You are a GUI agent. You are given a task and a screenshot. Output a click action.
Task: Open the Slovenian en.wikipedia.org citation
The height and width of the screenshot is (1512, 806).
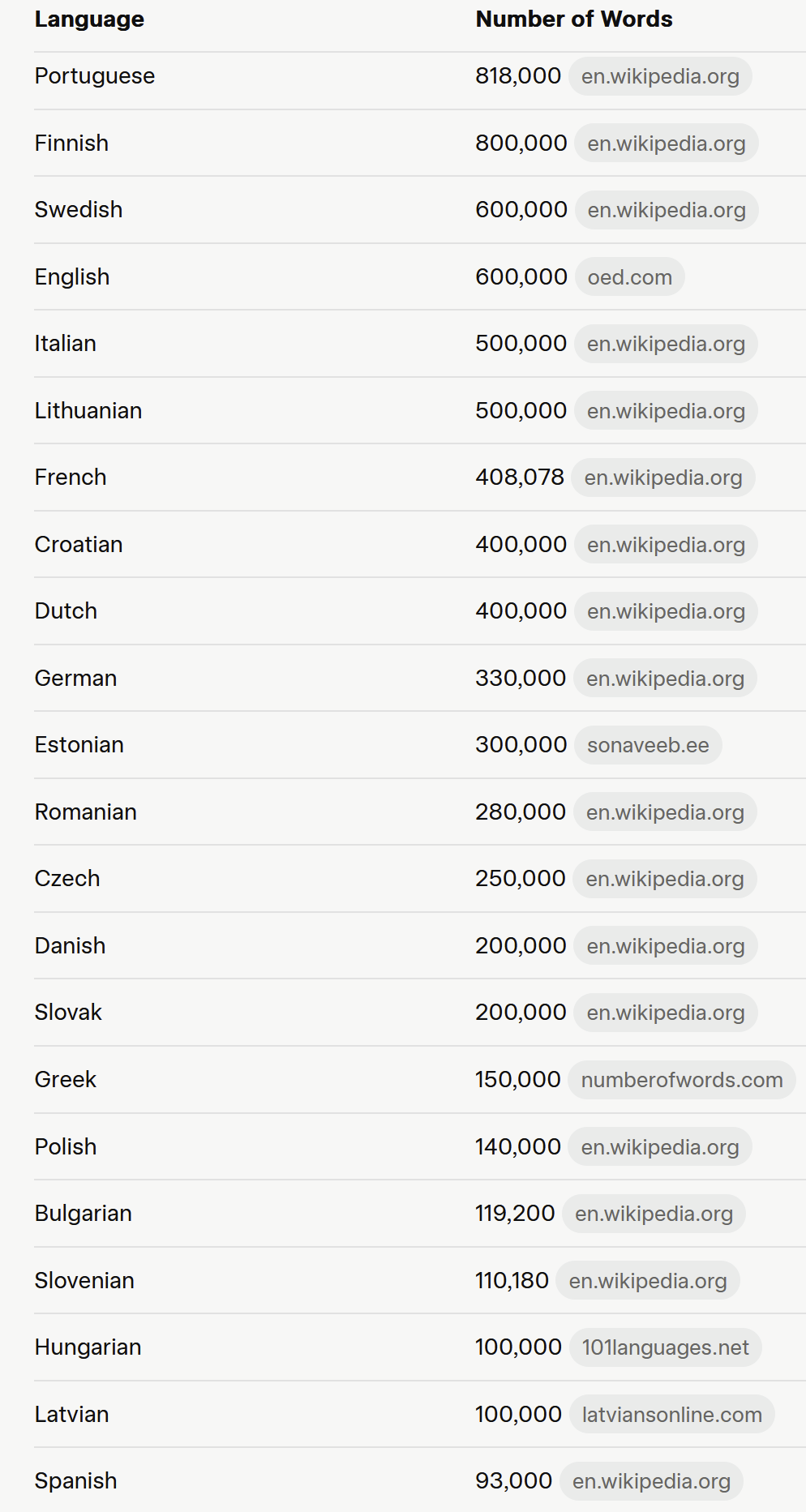click(x=647, y=1281)
